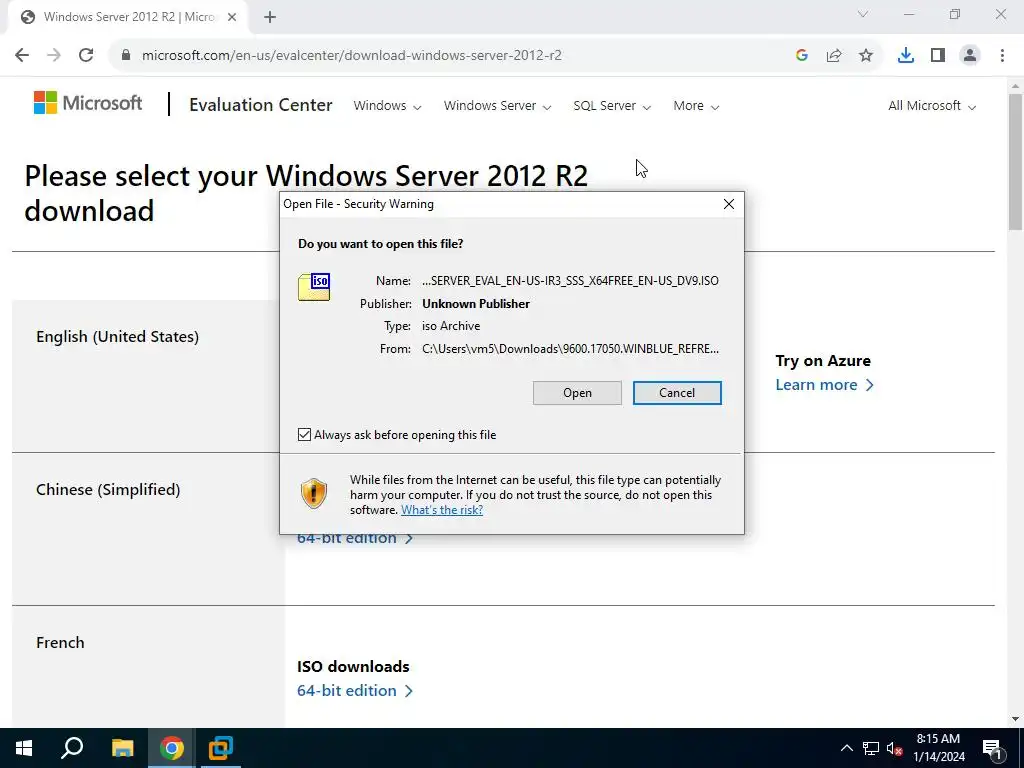
Task: Click the scrollbar down arrow
Action: pos(1015,719)
